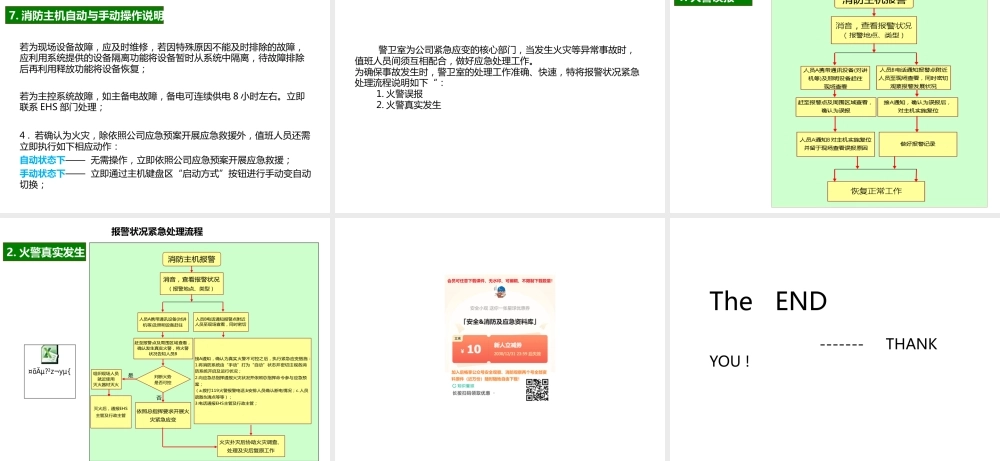Open the coupon poster slide thumbnail
The width and height of the screenshot is (1000, 461).
click(499, 338)
